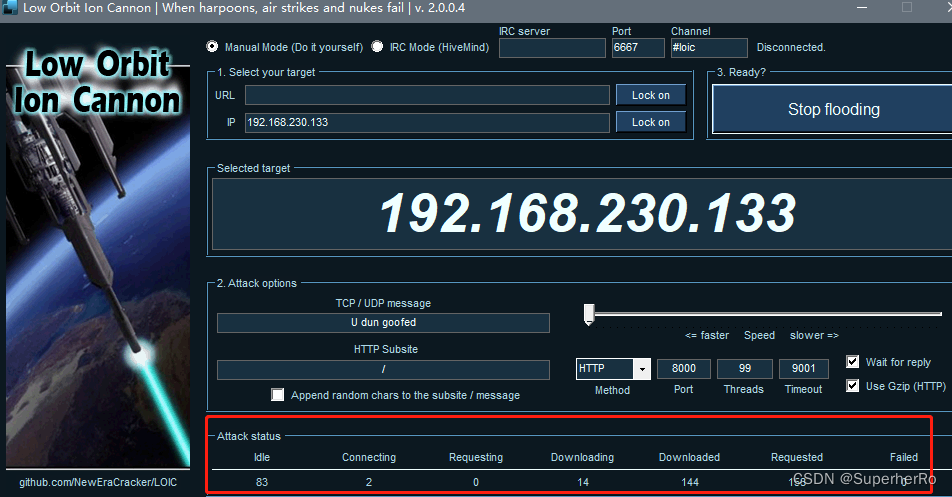Click Lock on button next to IP
The width and height of the screenshot is (952, 497).
click(651, 122)
